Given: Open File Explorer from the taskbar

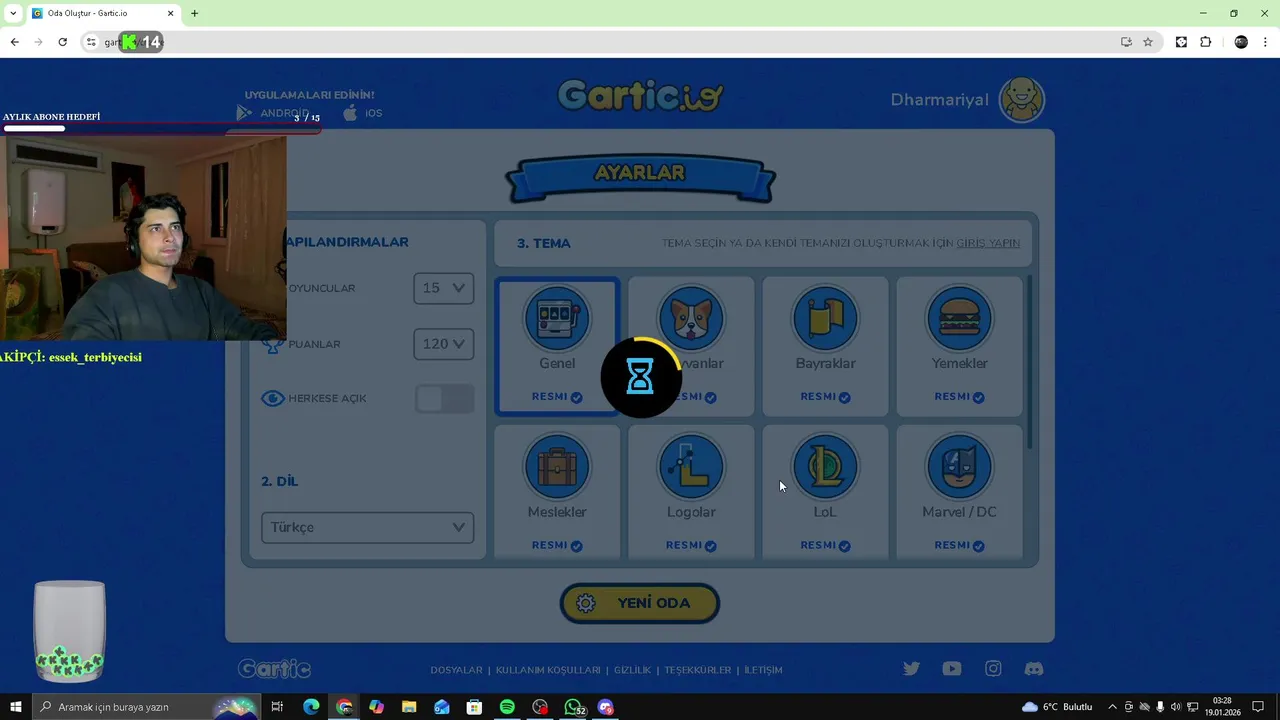Looking at the screenshot, I should pos(409,707).
